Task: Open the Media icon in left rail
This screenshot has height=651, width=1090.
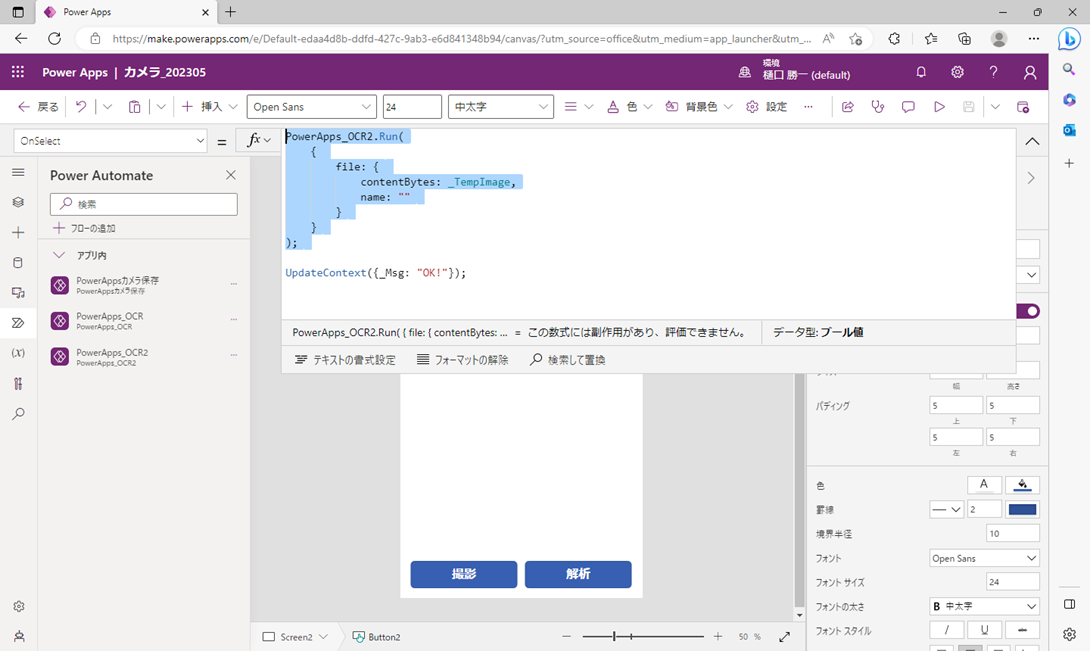Action: [18, 293]
